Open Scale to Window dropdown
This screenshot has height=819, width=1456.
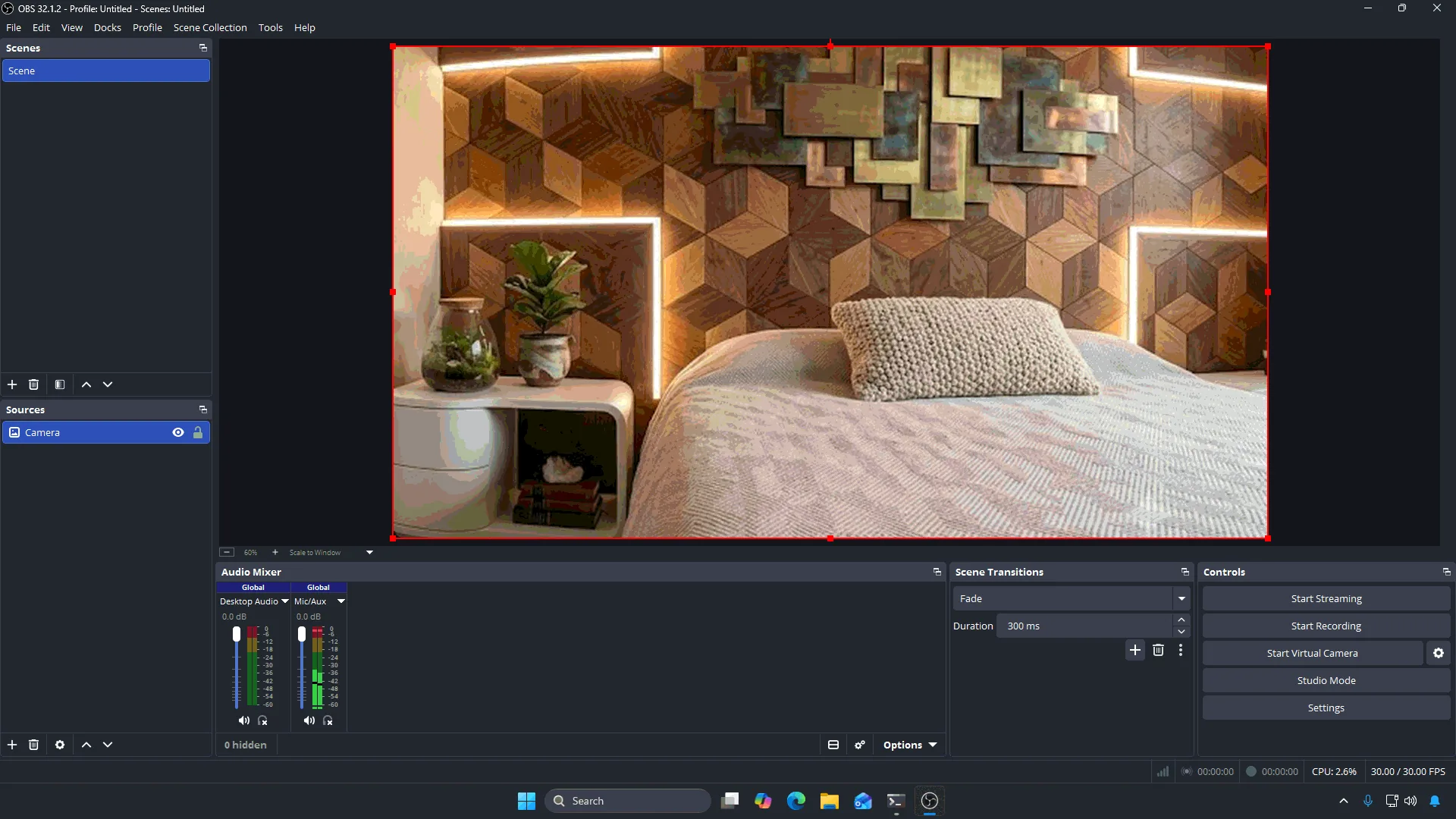click(370, 552)
